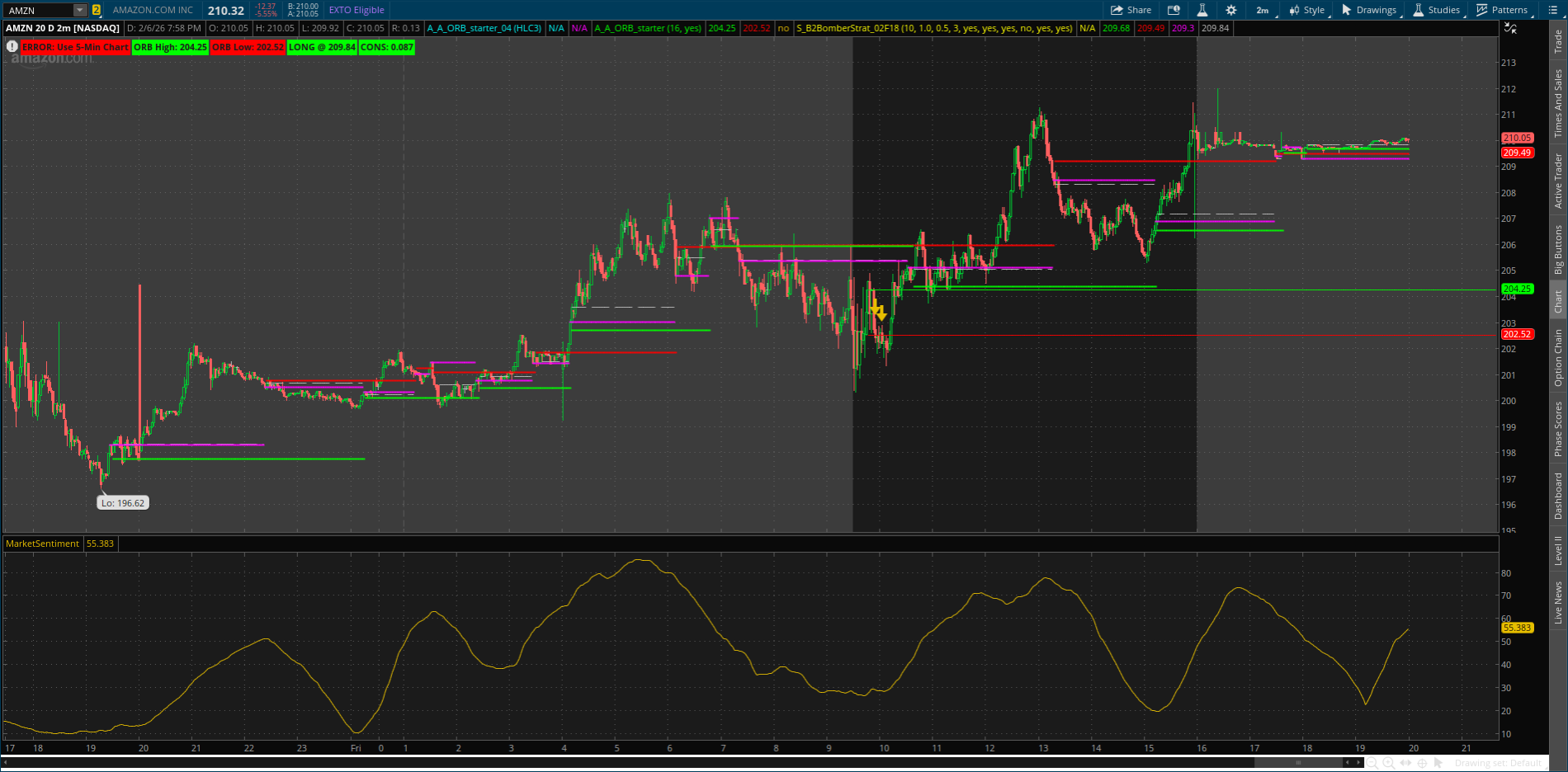Toggle the pointer cursor tool at bottom
Viewport: 1568px width, 772px height.
(x=1439, y=763)
